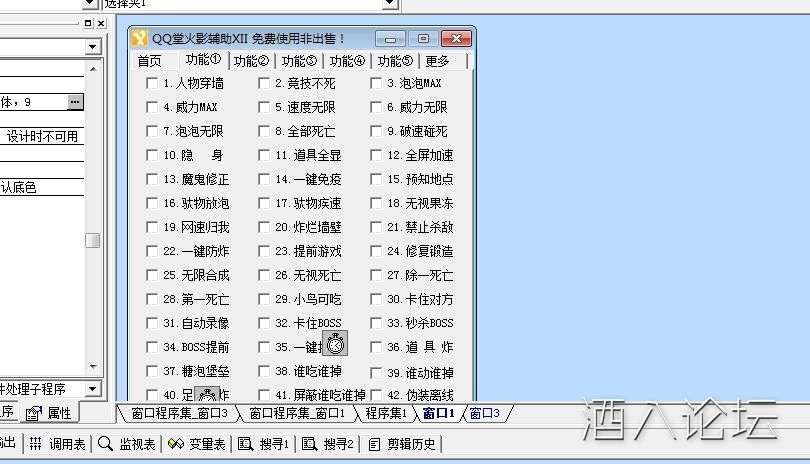Close the left property panel
Image resolution: width=810 pixels, height=464 pixels.
(x=101, y=23)
